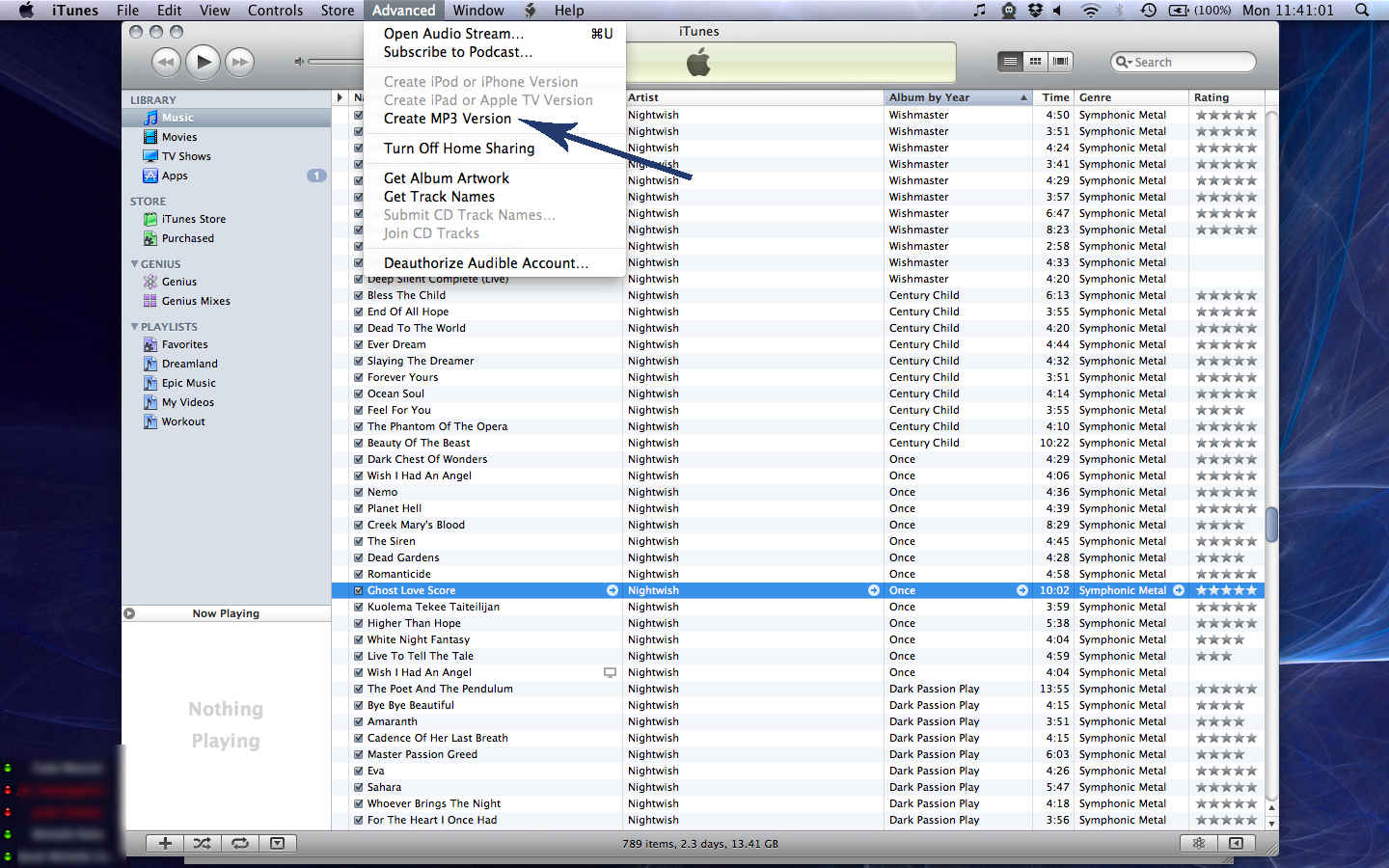The image size is (1389, 868).
Task: Choose Turn Off Home Sharing
Action: click(495, 149)
